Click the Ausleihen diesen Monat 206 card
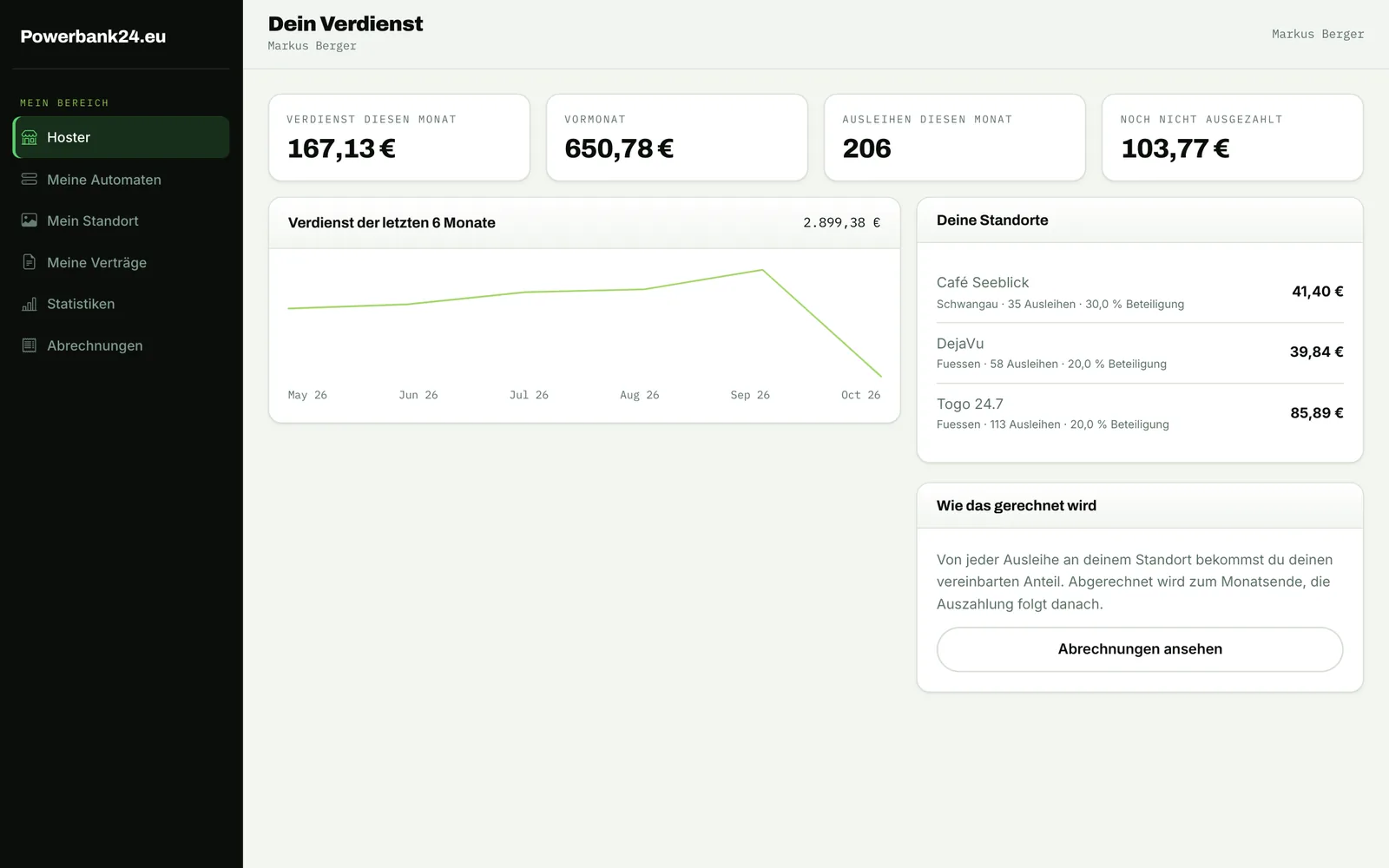The width and height of the screenshot is (1389, 868). click(955, 137)
